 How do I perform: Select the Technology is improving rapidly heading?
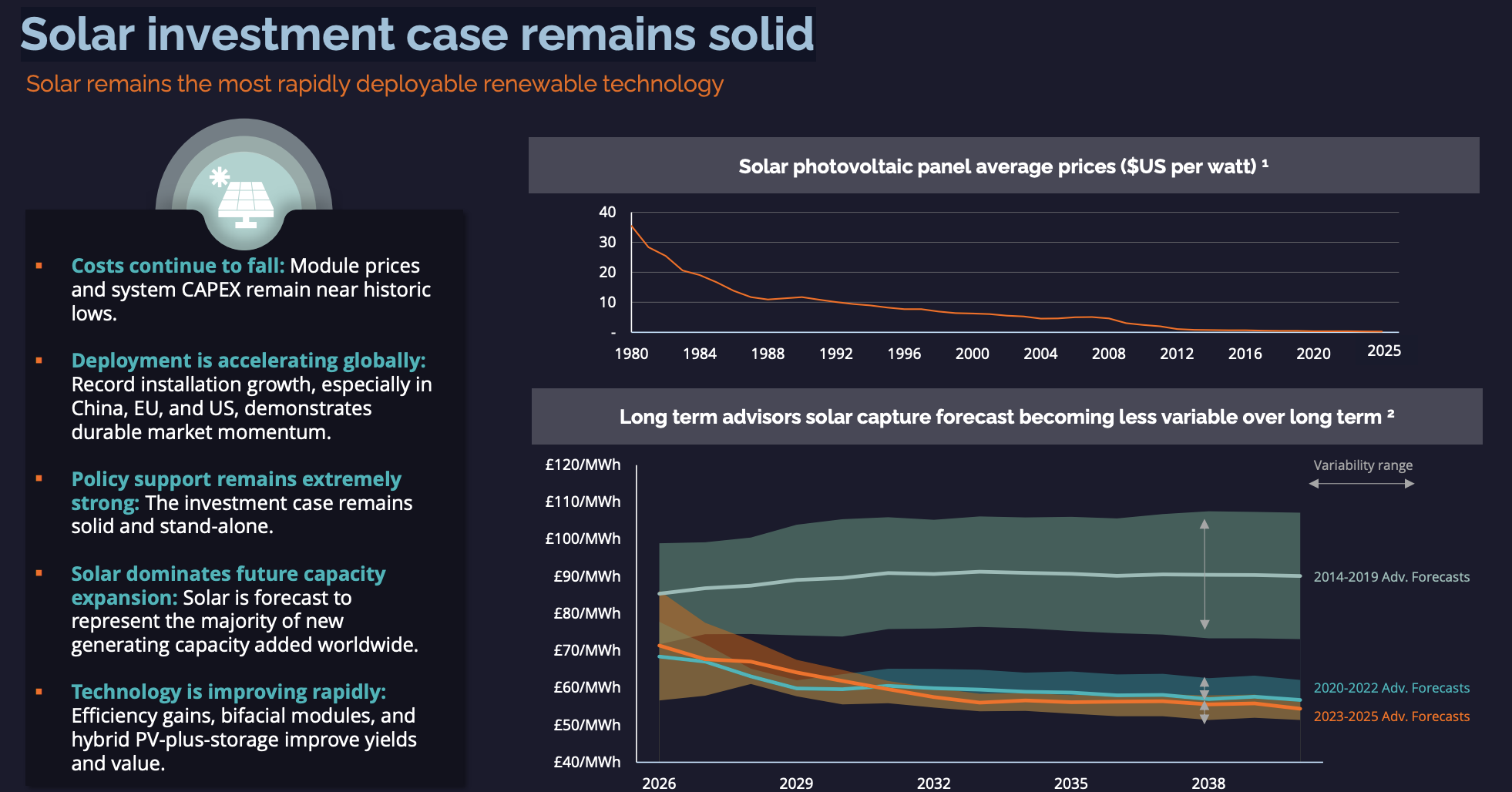click(228, 692)
